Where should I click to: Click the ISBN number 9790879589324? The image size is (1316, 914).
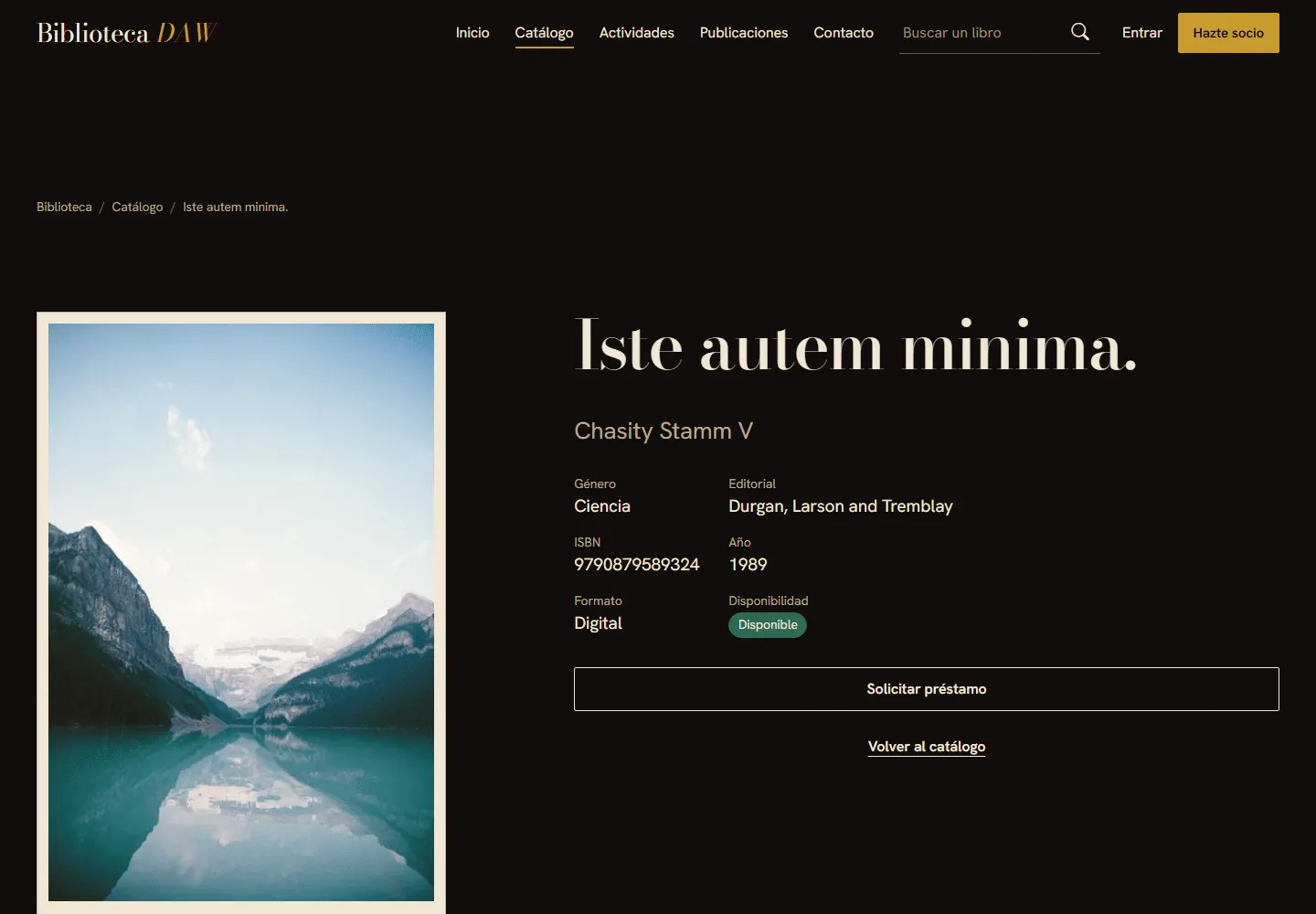click(637, 565)
